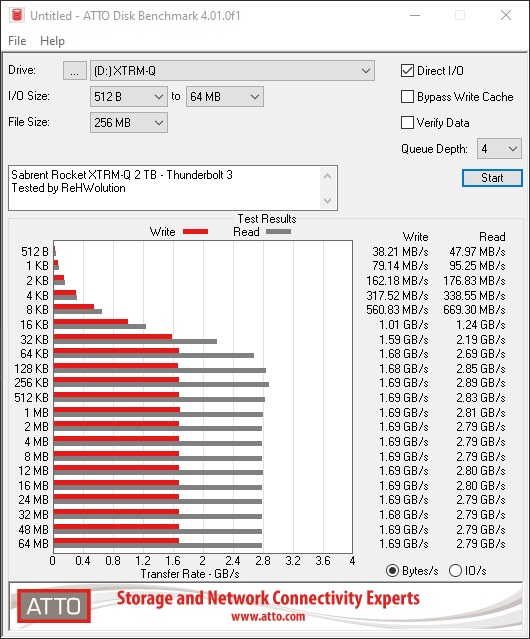
Task: Click the ATTO logo in the banner
Action: point(54,606)
